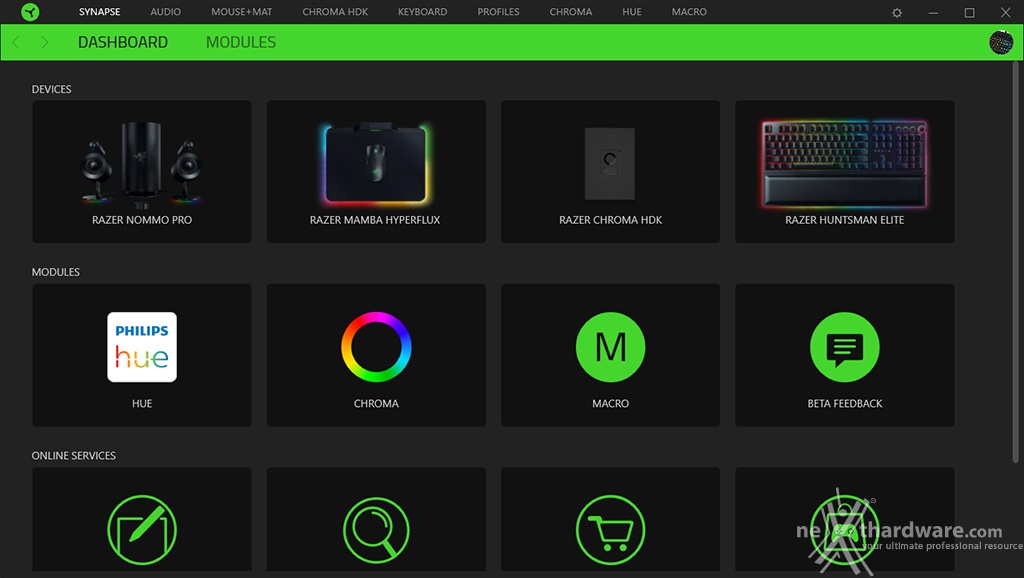Go forward with the right arrow

coord(44,42)
